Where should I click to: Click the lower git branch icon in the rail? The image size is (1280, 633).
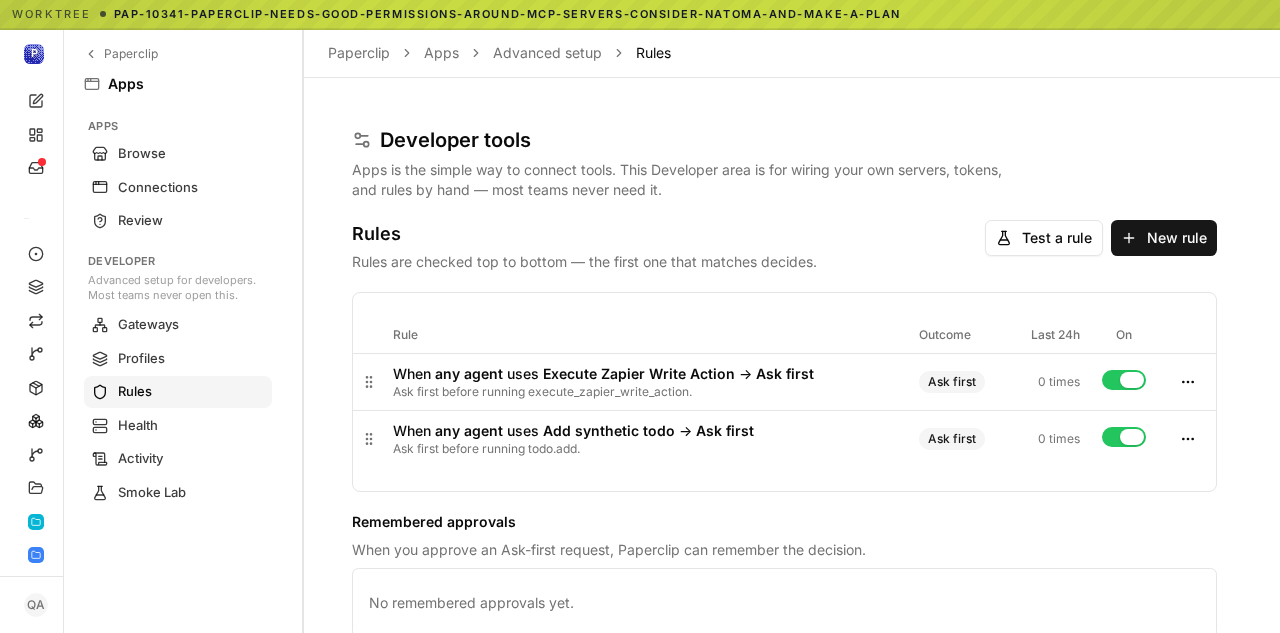[36, 455]
